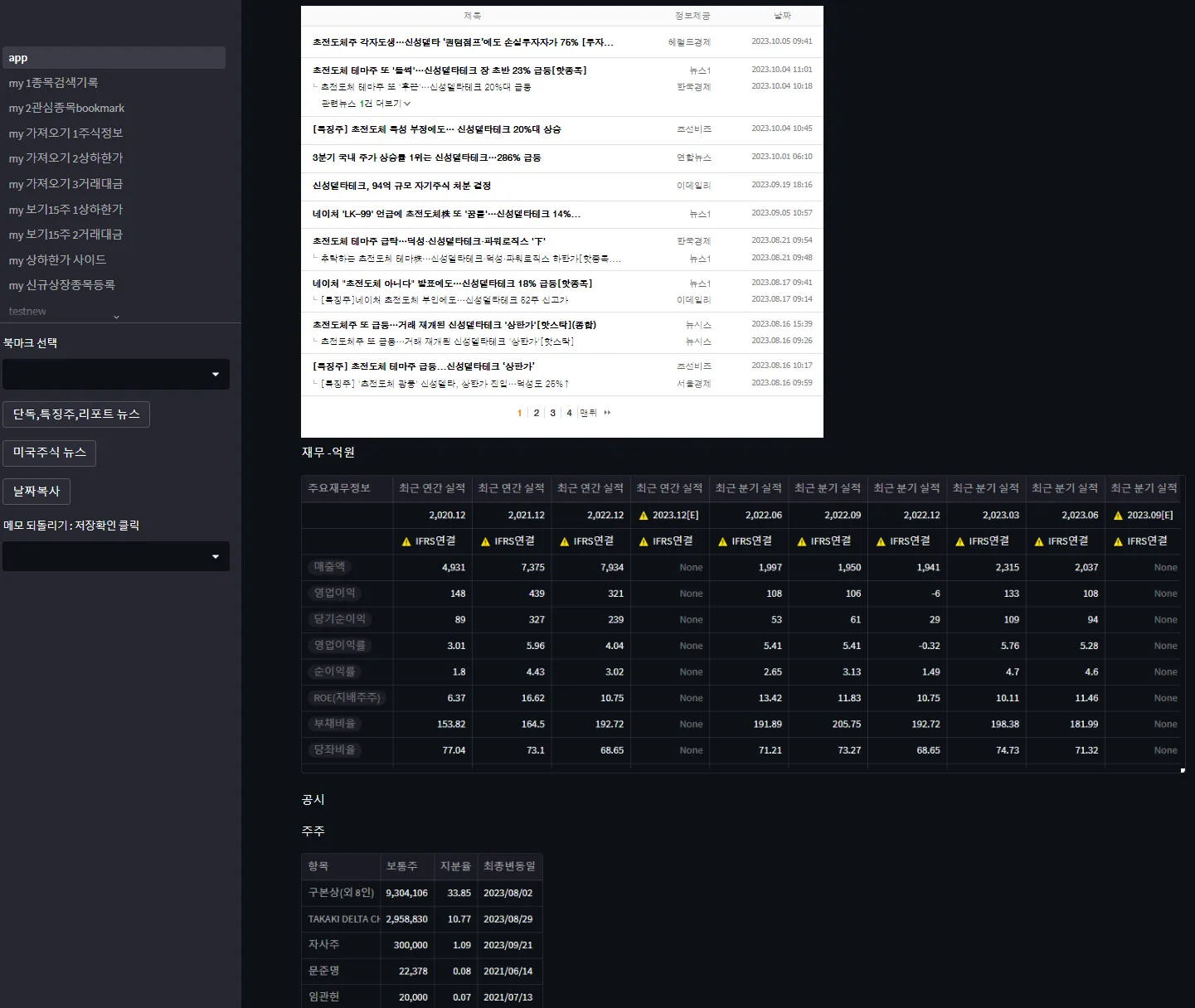
Task: Open [특징주] 초전도체 특성 부정에도 article
Action: pyautogui.click(x=436, y=129)
